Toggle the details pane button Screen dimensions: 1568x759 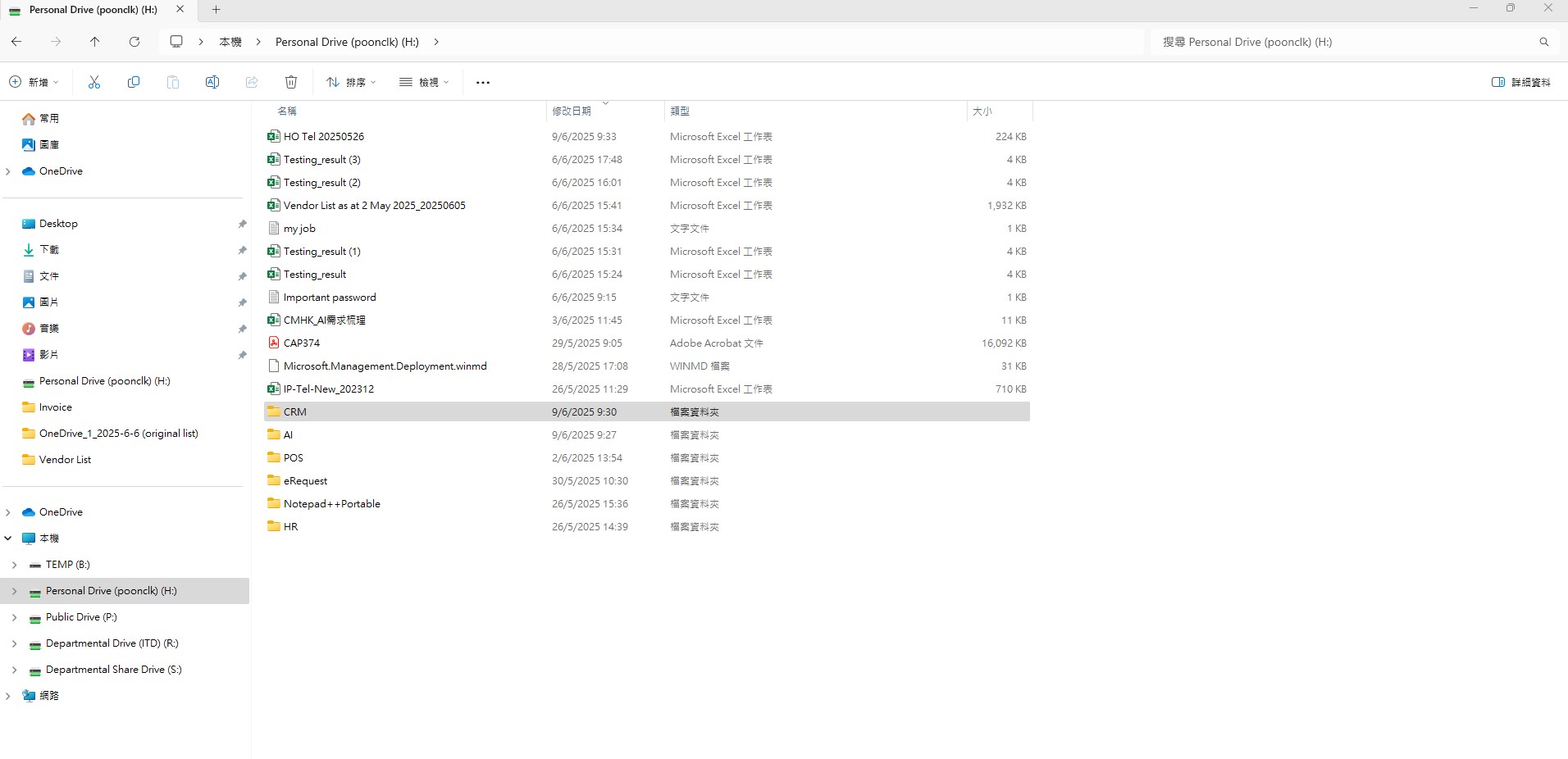point(1521,82)
